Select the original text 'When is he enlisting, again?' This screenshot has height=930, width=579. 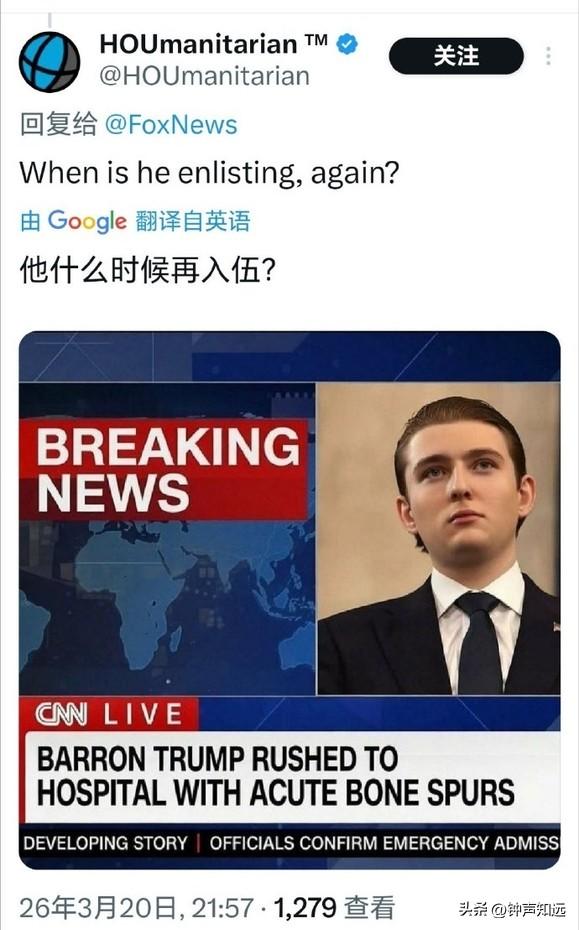[x=209, y=173]
